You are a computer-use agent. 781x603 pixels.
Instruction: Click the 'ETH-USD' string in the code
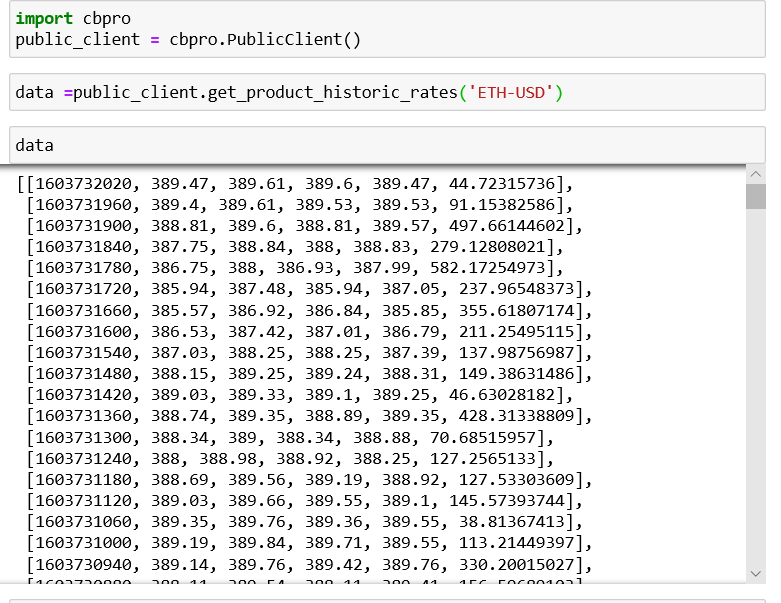511,93
